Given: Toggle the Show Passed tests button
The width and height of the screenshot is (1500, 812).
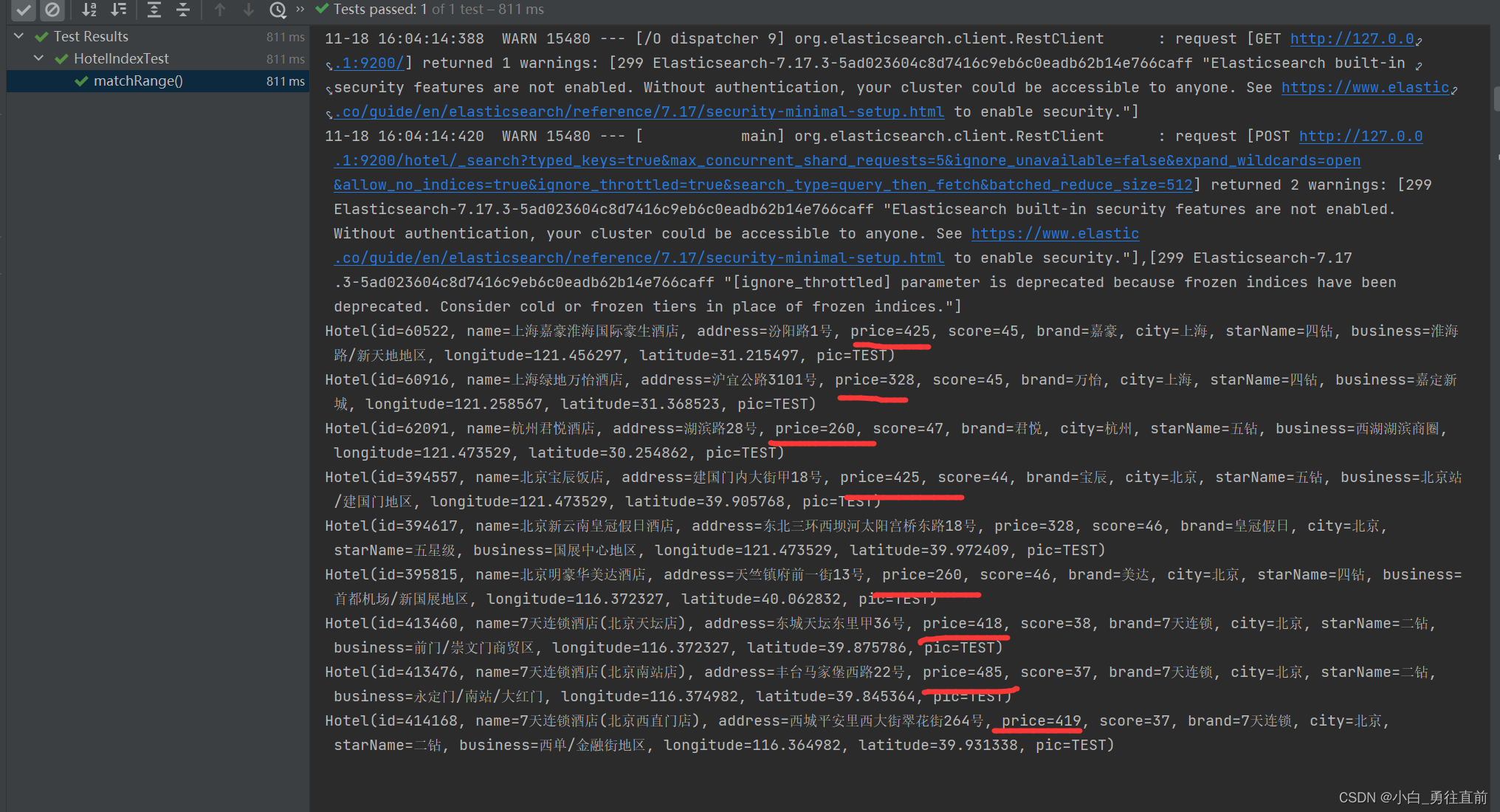Looking at the screenshot, I should coord(23,10).
